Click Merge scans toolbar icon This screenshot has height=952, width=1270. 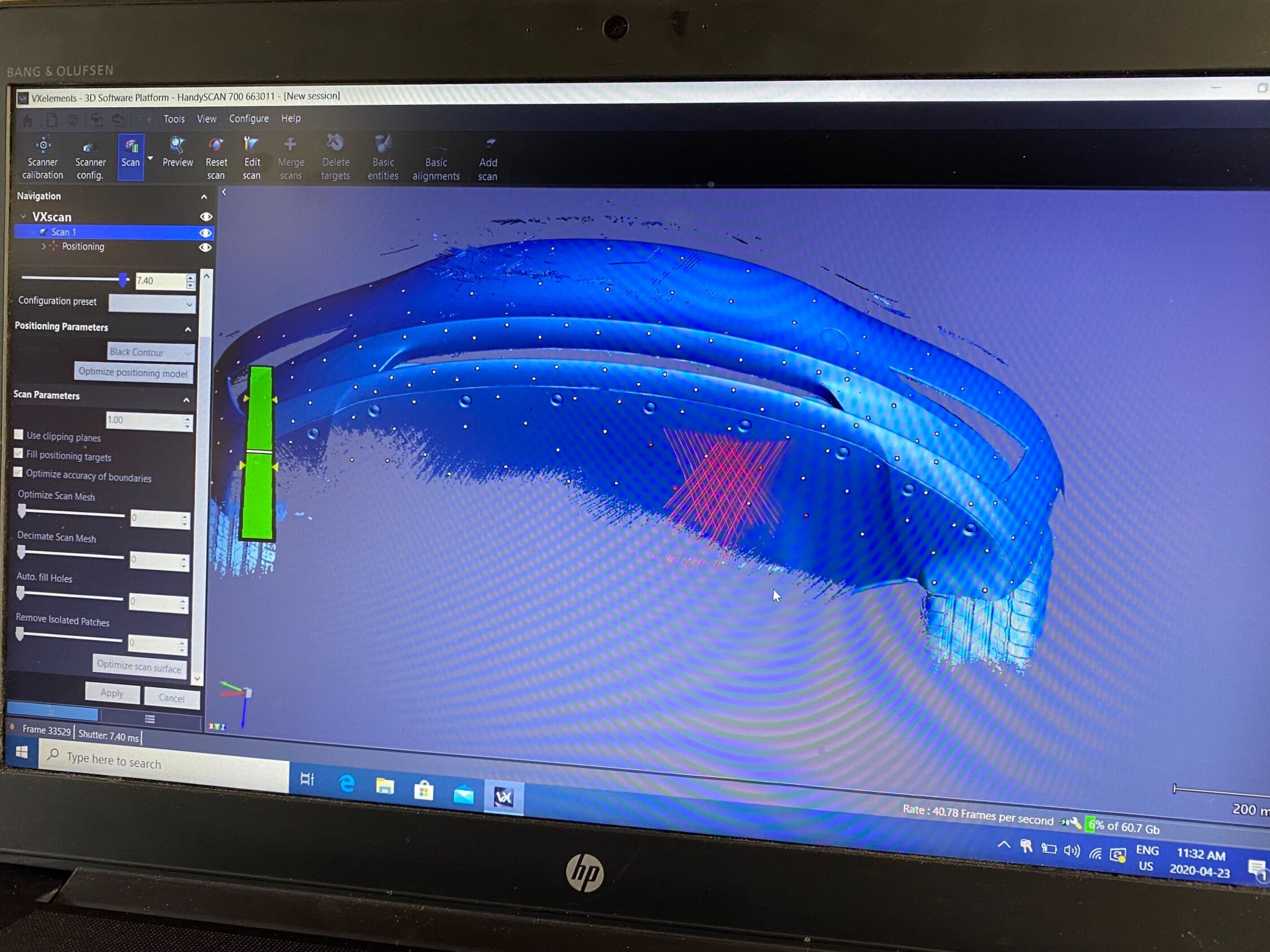(x=291, y=159)
